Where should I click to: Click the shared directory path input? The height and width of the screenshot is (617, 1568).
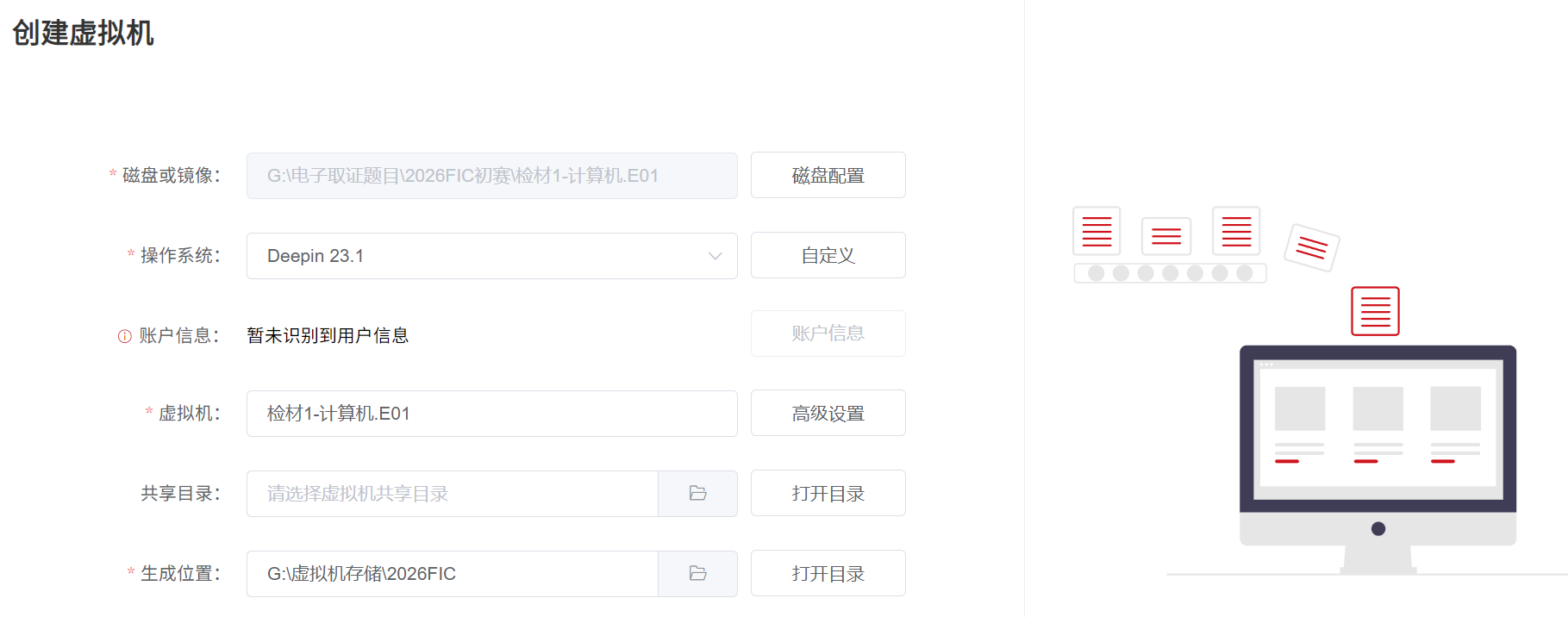453,494
